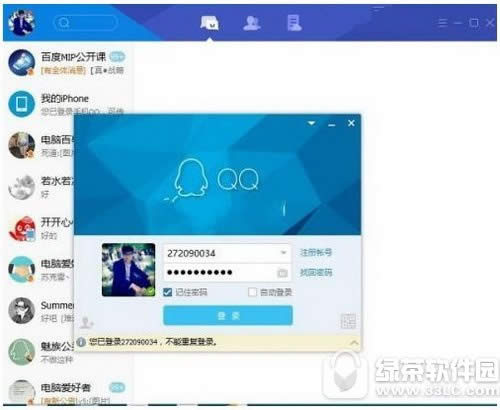Viewport: 500px width, 410px height.
Task: Click the online status badge on account photo
Action: [x=151, y=292]
